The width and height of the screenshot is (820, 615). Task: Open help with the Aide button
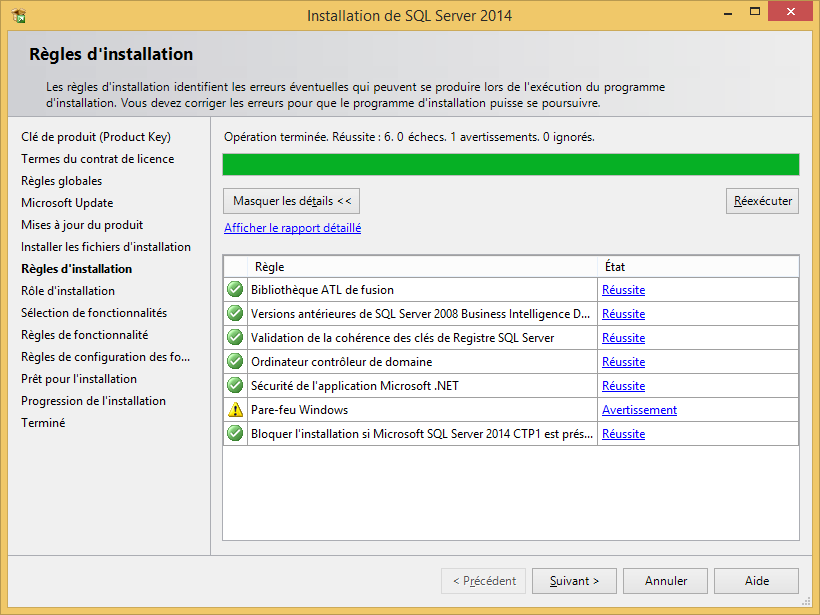pos(756,581)
